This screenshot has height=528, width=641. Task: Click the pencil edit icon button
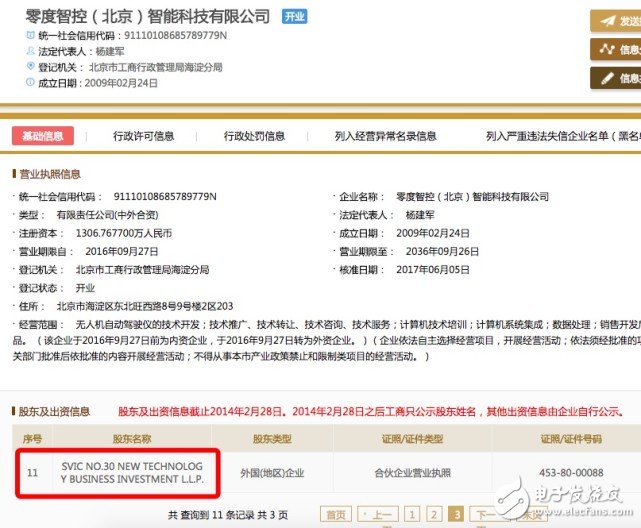608,78
